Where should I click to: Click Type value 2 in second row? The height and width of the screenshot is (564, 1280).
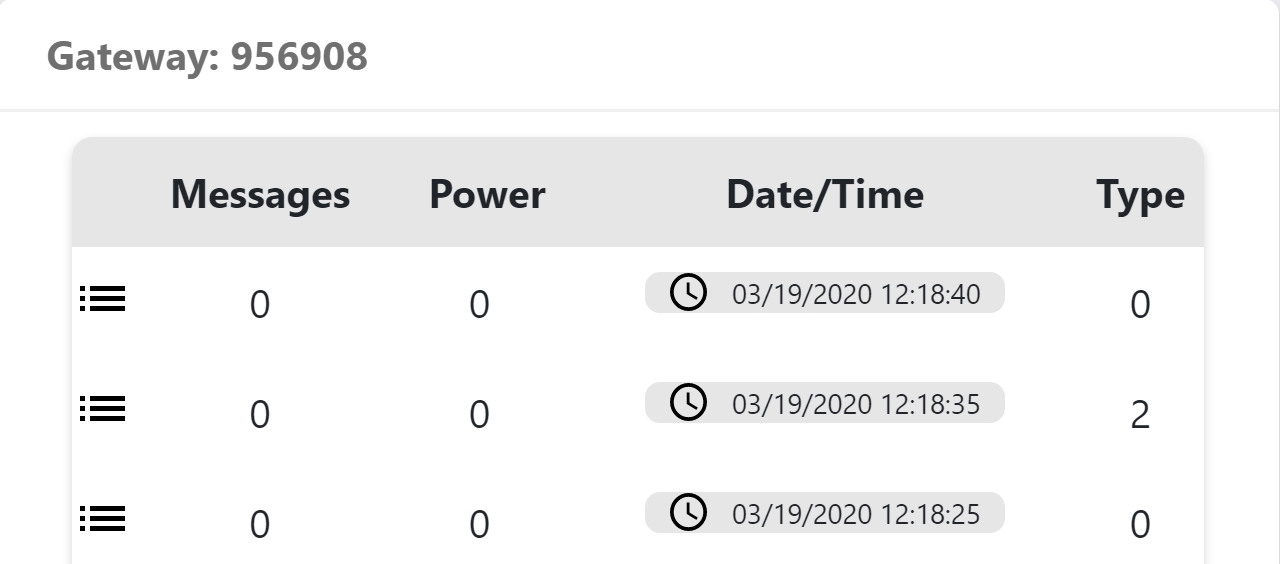click(x=1140, y=414)
